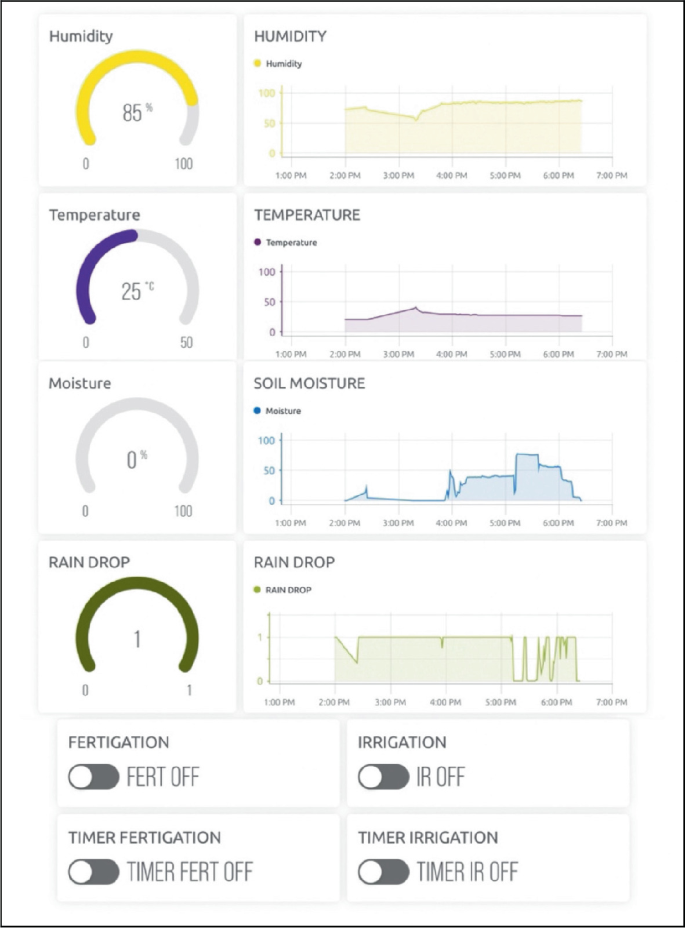Click the SOIL MOISTURE chart title
The image size is (685, 928).
click(x=309, y=384)
